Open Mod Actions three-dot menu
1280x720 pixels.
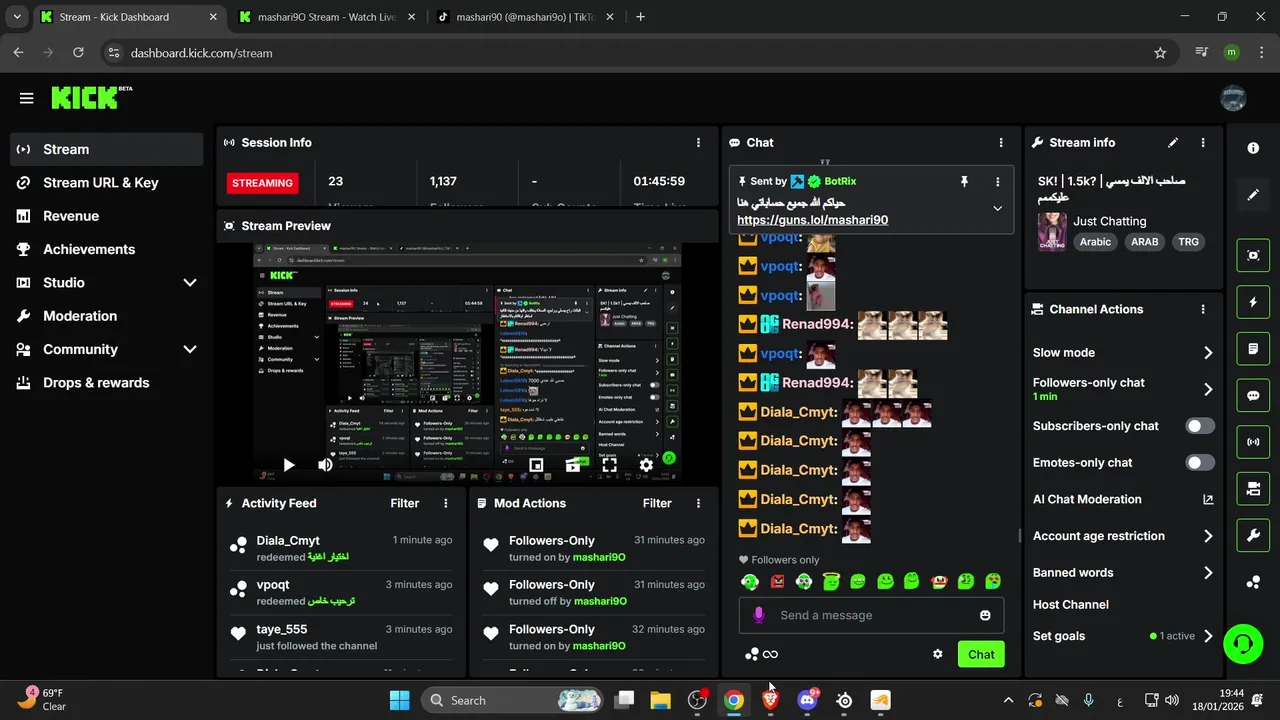698,503
